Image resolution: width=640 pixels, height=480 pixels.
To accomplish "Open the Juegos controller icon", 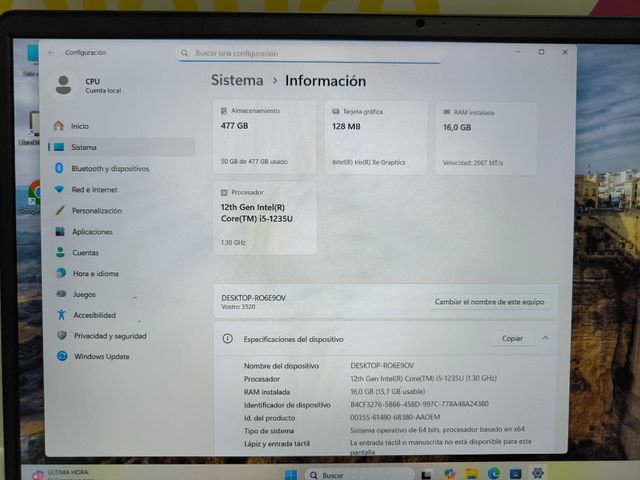I will tap(61, 294).
